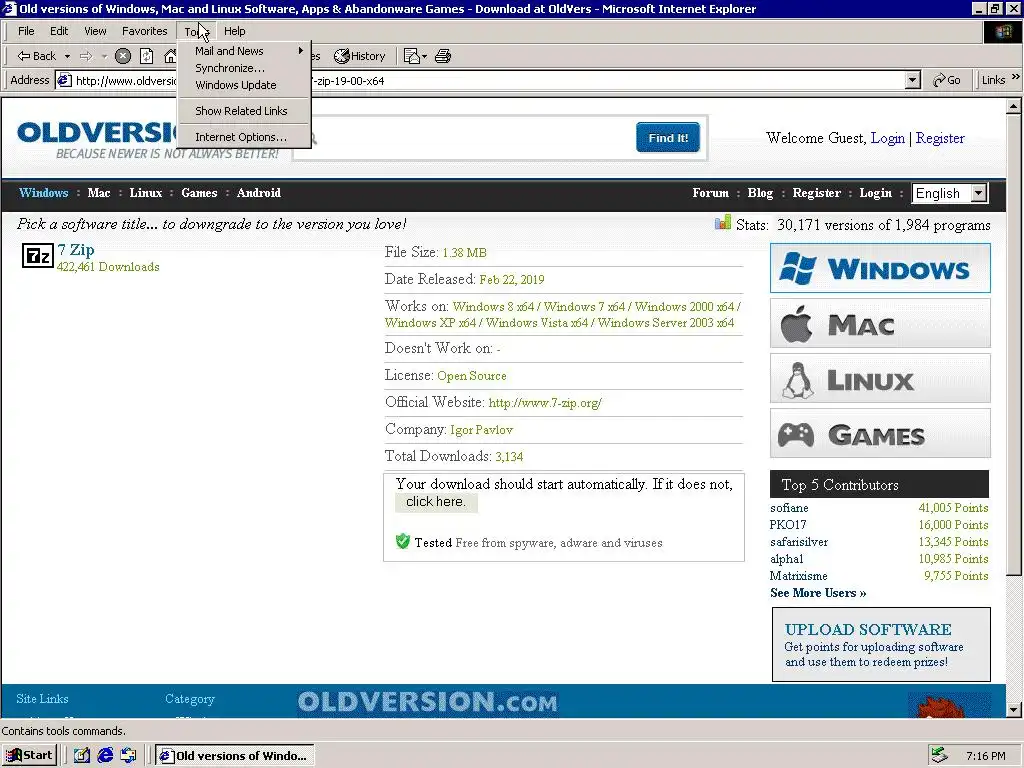Open Internet Options... from Tools menu
This screenshot has width=1024, height=768.
245,137
